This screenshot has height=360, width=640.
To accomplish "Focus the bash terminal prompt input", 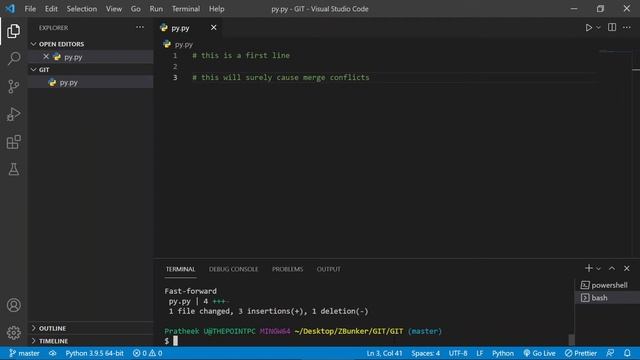I will (x=175, y=341).
